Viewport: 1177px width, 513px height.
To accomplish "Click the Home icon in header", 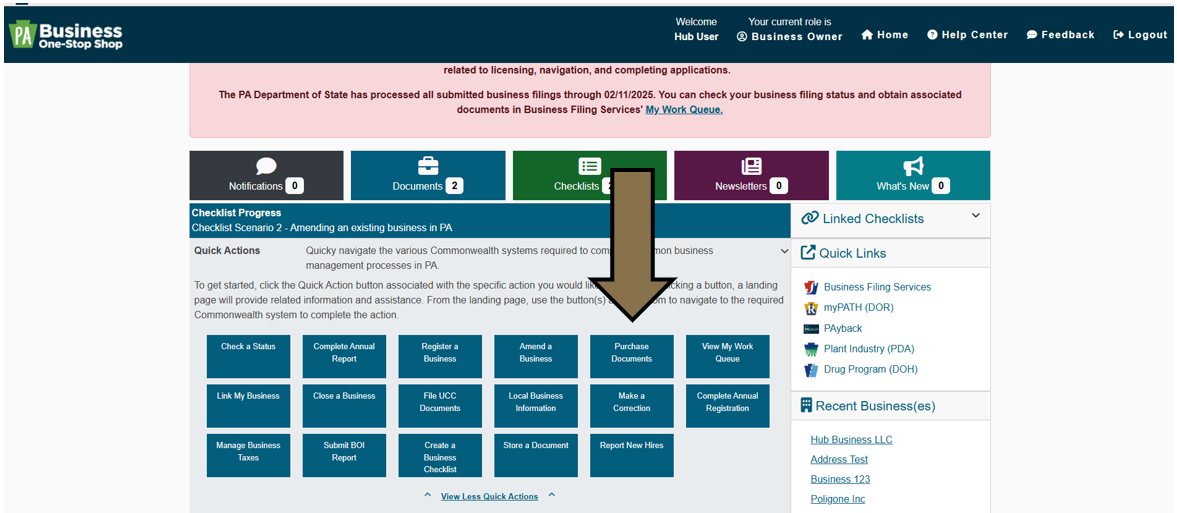I will click(x=867, y=35).
